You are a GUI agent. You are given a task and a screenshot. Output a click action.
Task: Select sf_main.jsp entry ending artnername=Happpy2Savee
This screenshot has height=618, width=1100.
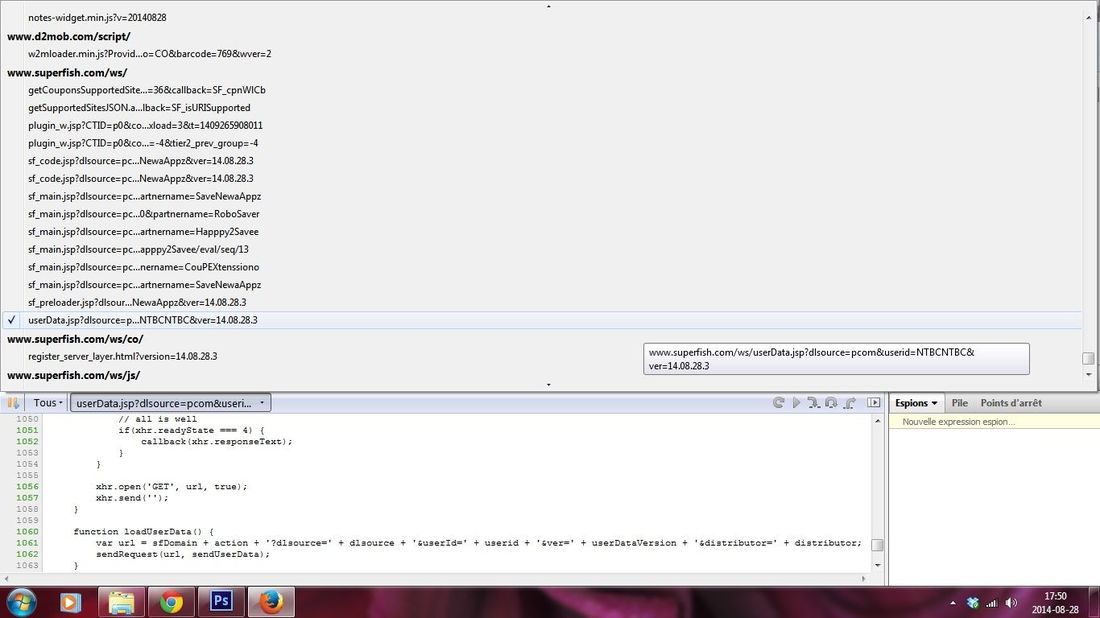click(x=143, y=231)
